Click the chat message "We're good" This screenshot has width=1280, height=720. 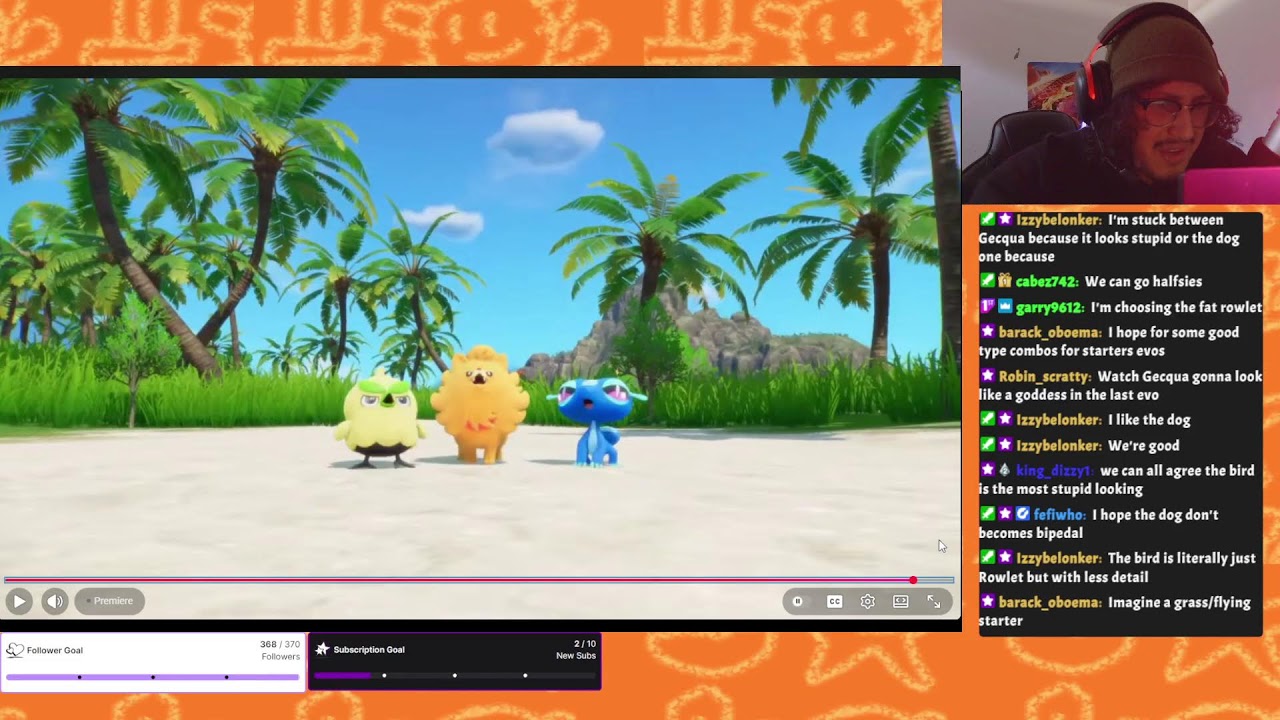pos(1143,446)
